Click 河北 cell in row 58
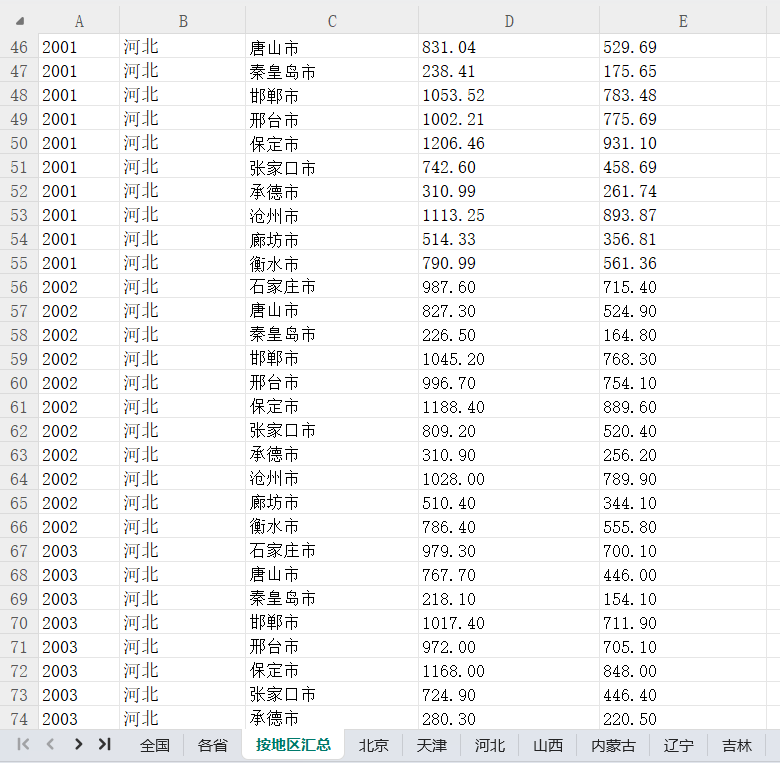The width and height of the screenshot is (780, 763). click(x=183, y=335)
